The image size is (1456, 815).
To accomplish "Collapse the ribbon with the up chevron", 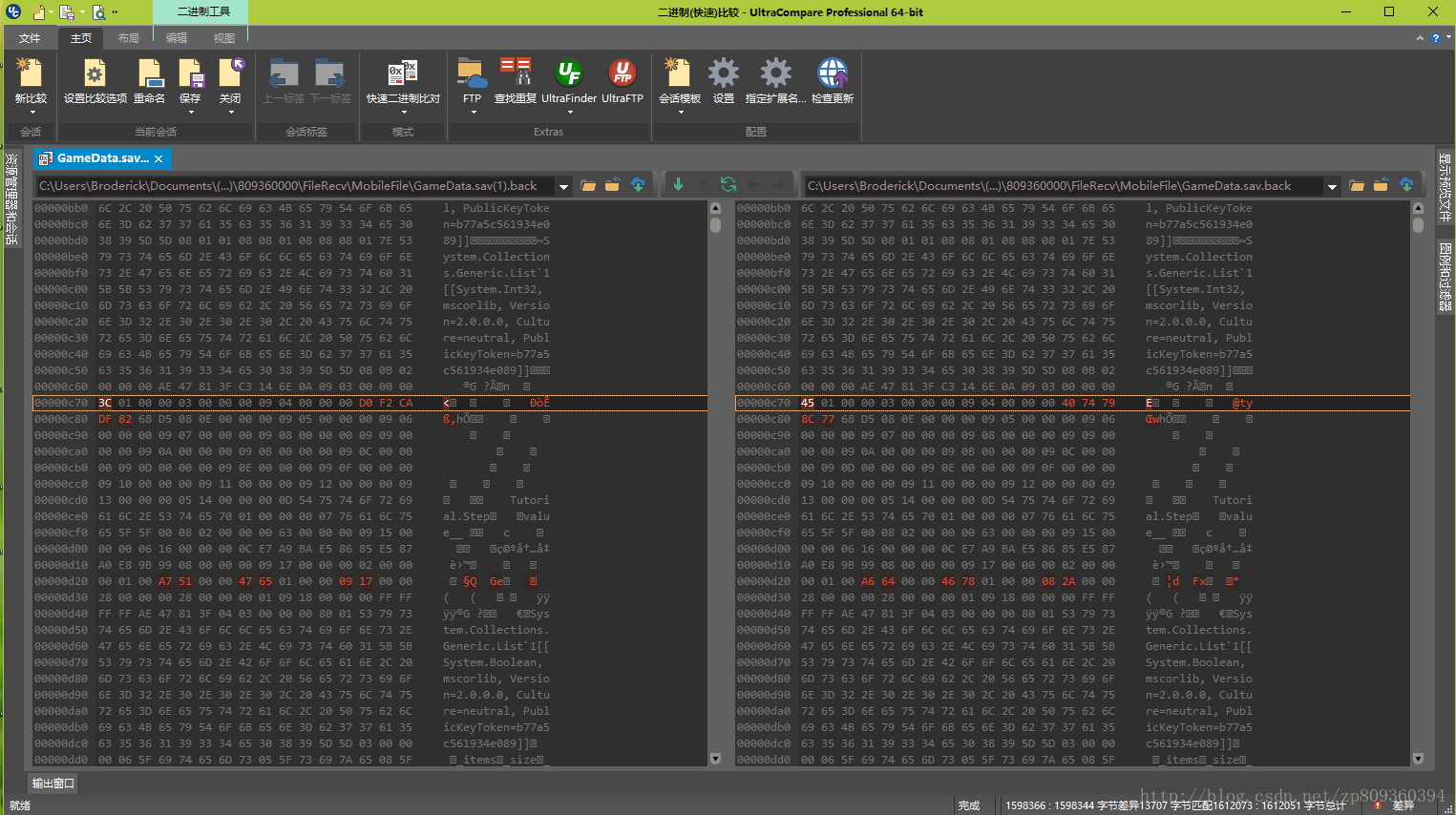I will tap(1420, 38).
